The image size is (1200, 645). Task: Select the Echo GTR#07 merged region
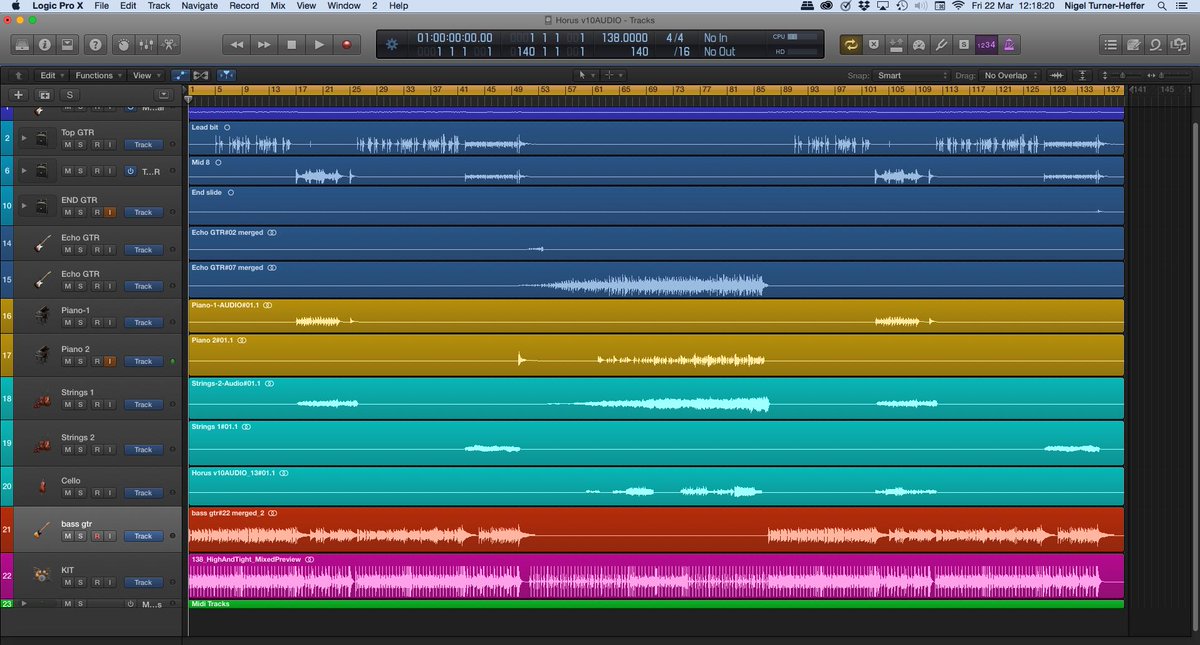click(x=656, y=279)
